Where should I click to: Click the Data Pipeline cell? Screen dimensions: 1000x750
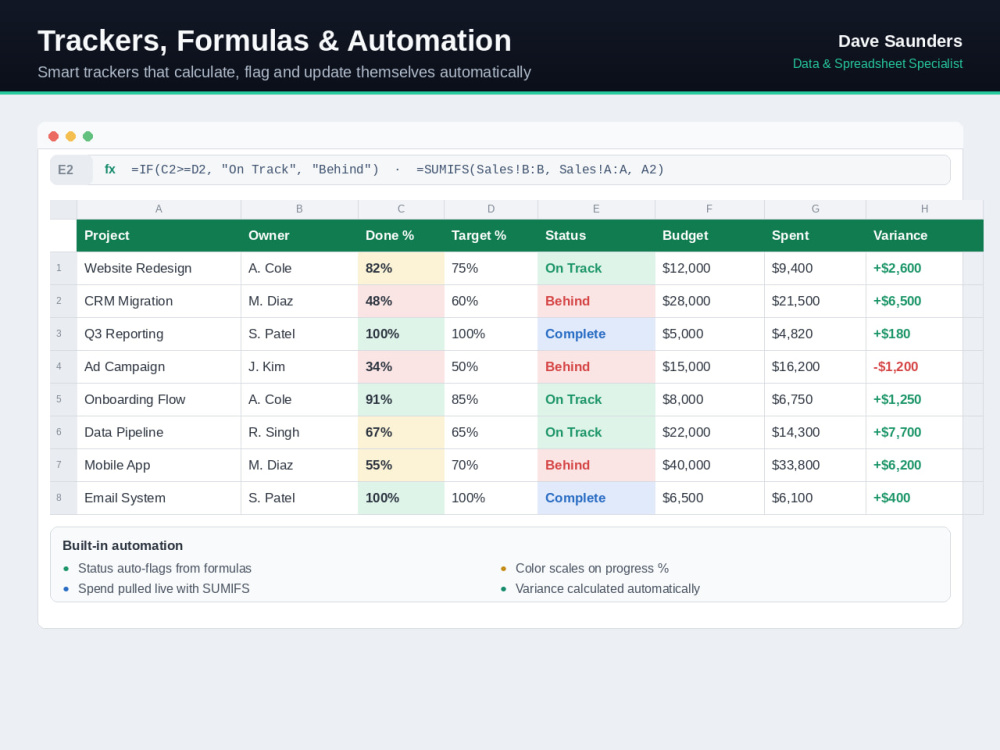pos(159,432)
